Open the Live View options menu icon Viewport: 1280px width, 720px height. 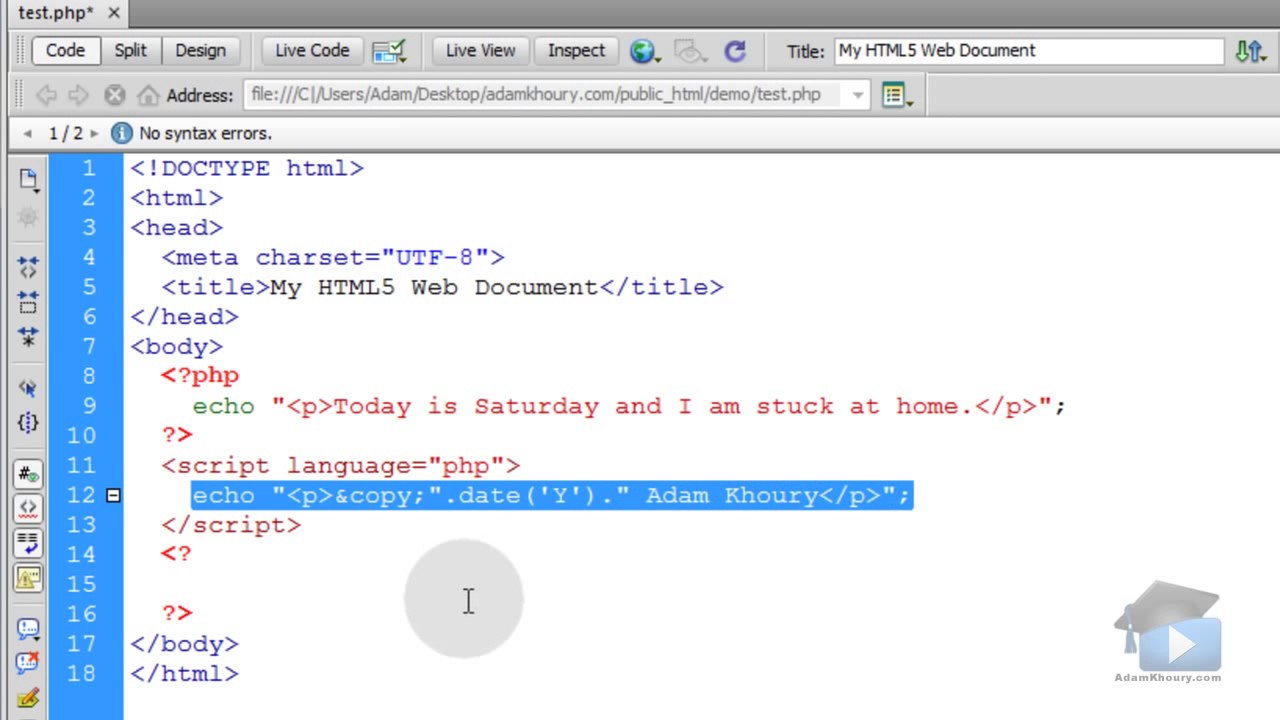point(896,95)
